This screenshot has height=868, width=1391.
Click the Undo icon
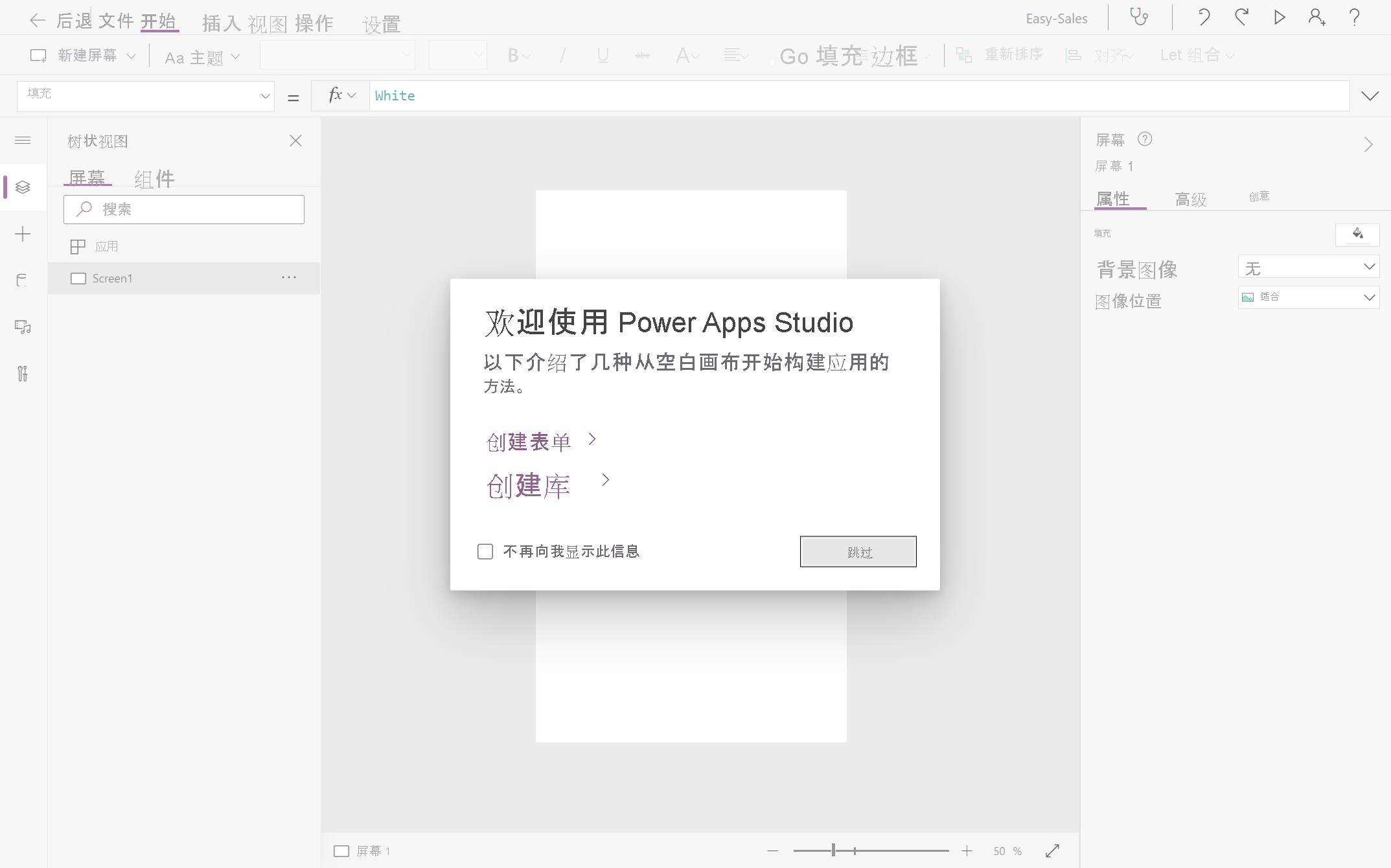pos(1203,17)
